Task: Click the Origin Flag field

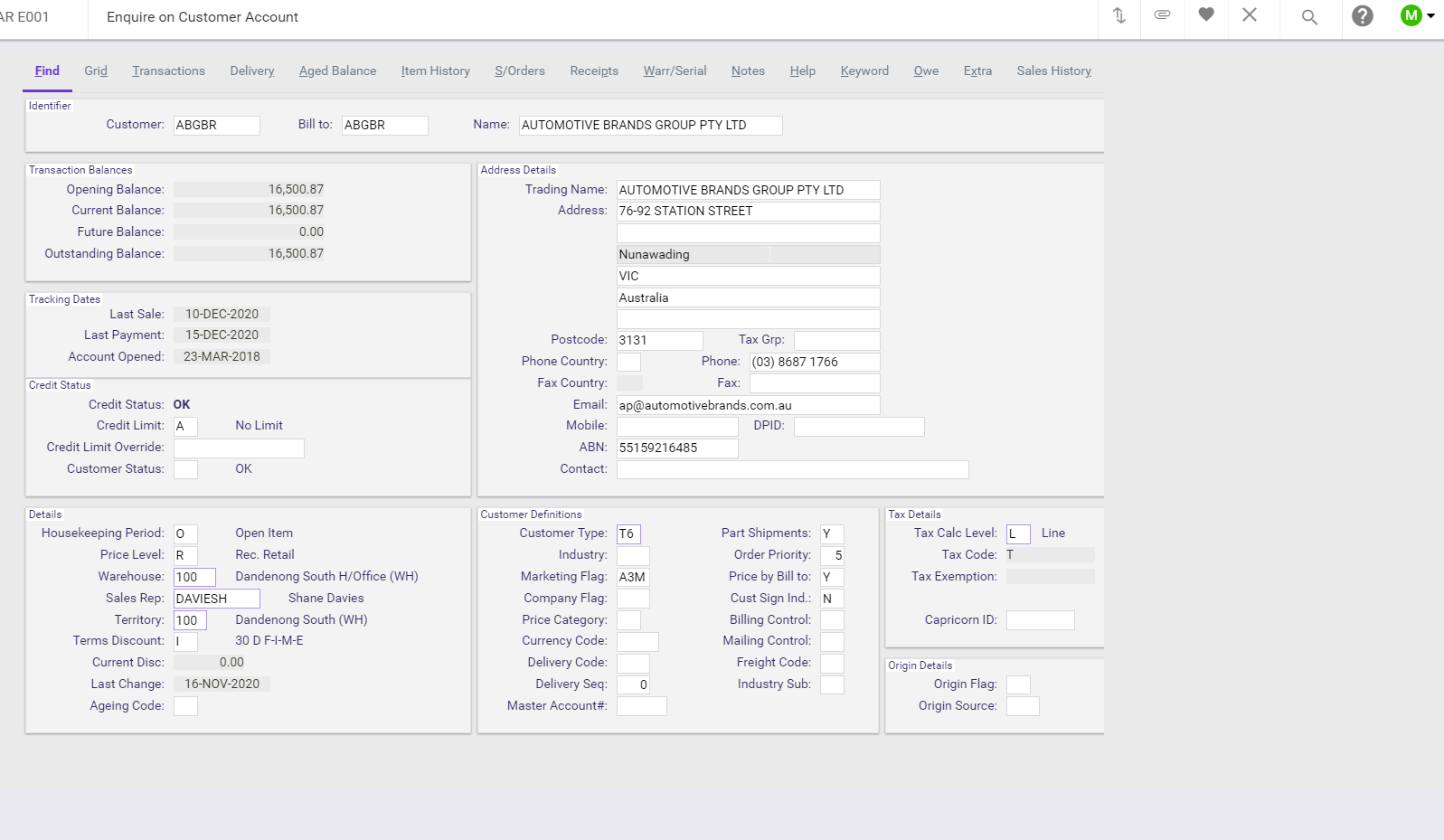Action: click(1018, 684)
